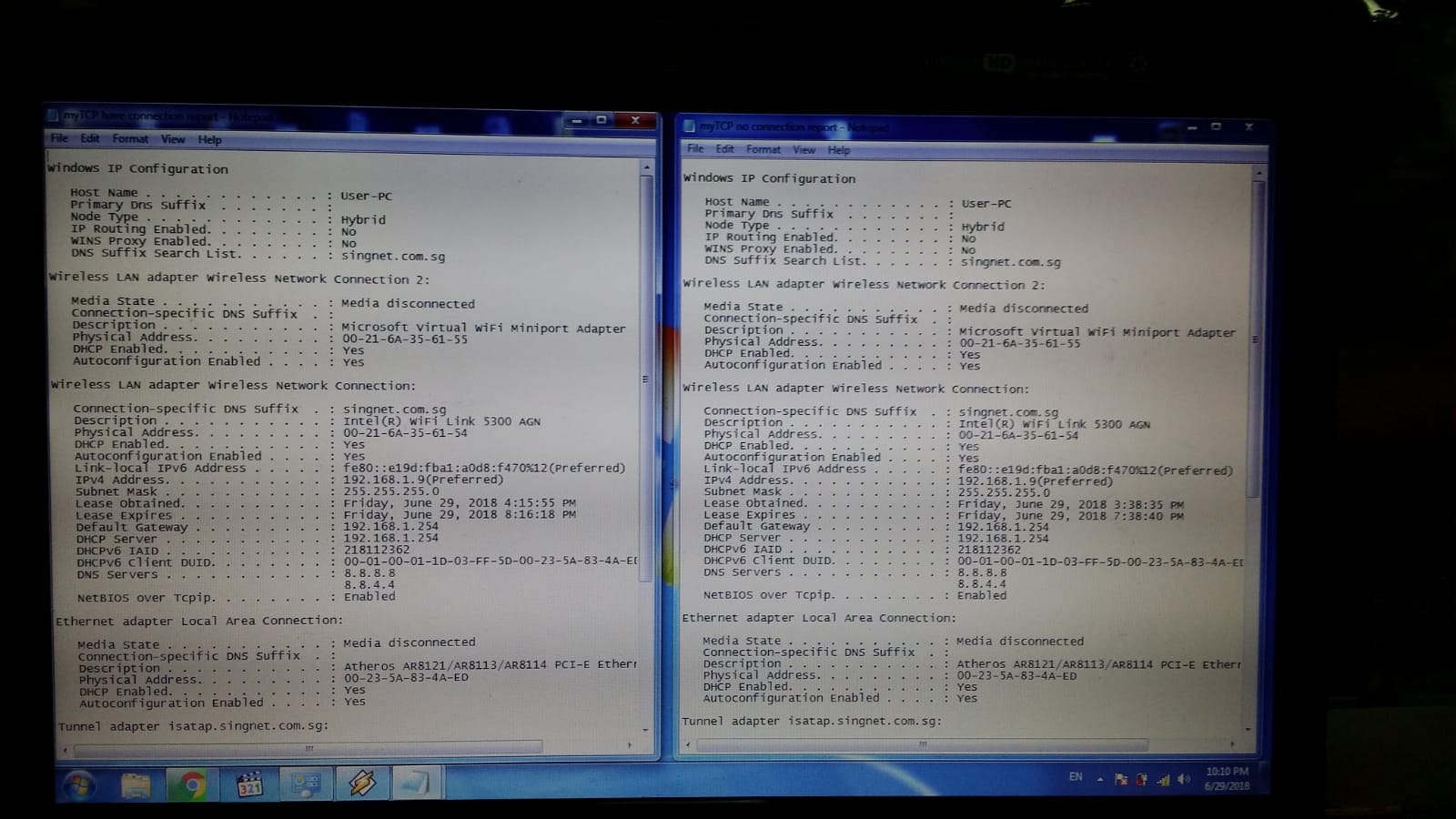Click left window title bar Notepad icon

pos(53,116)
